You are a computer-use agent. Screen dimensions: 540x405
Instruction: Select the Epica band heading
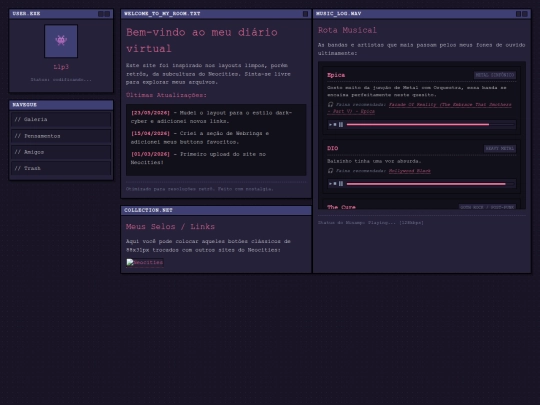(336, 75)
